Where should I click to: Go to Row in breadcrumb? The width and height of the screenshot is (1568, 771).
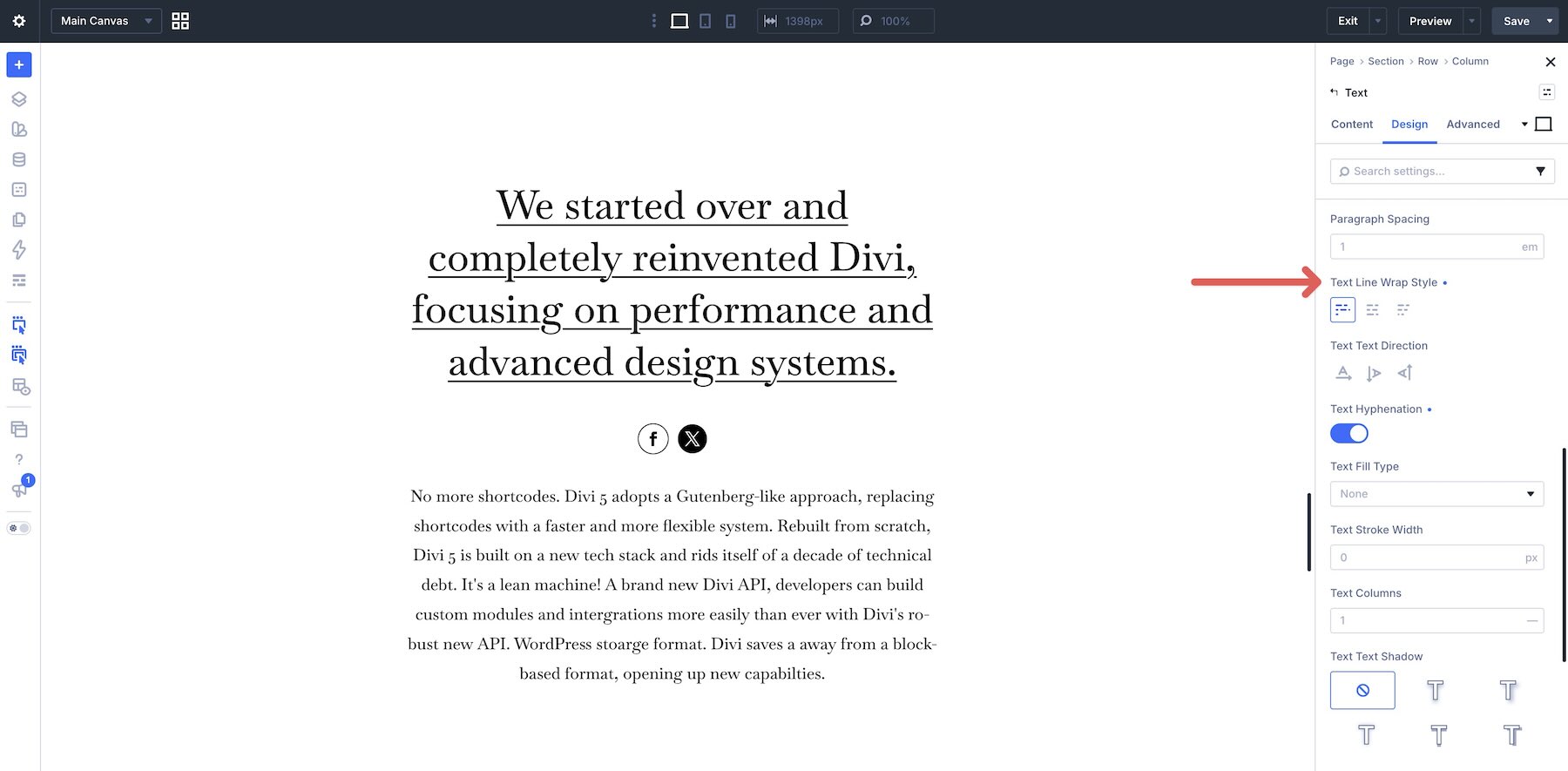(x=1428, y=61)
